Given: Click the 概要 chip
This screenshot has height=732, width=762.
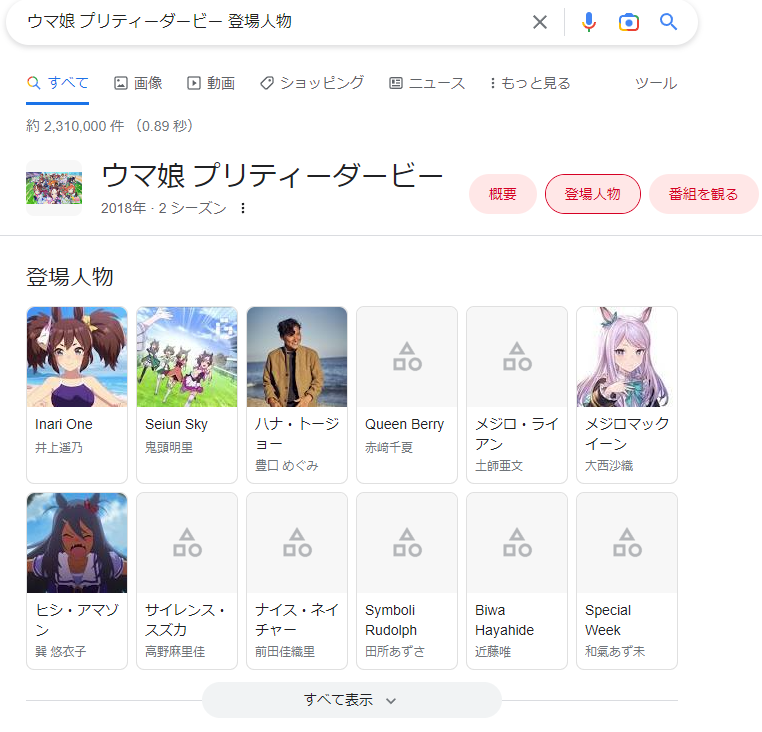Looking at the screenshot, I should click(502, 194).
